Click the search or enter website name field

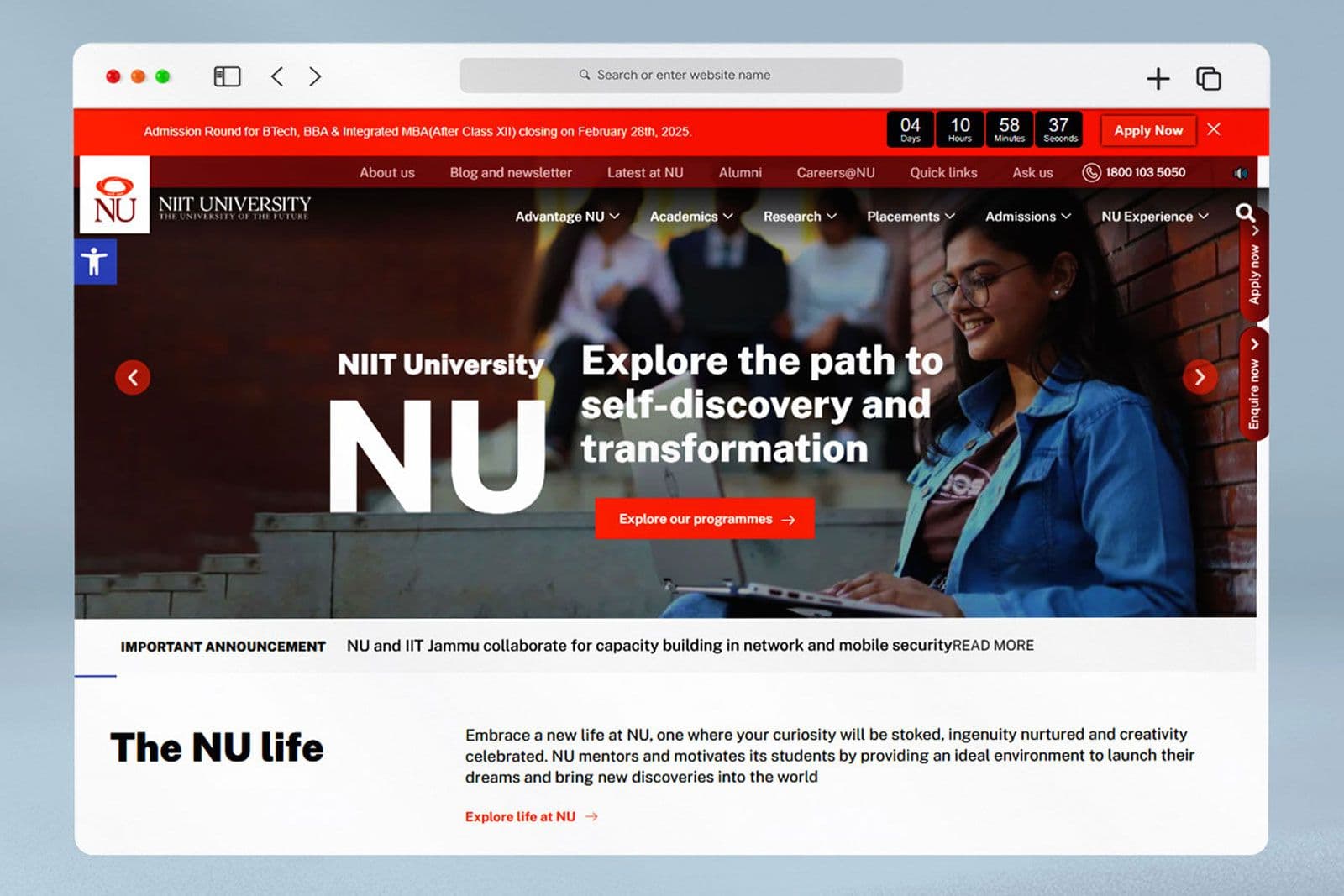[x=681, y=75]
